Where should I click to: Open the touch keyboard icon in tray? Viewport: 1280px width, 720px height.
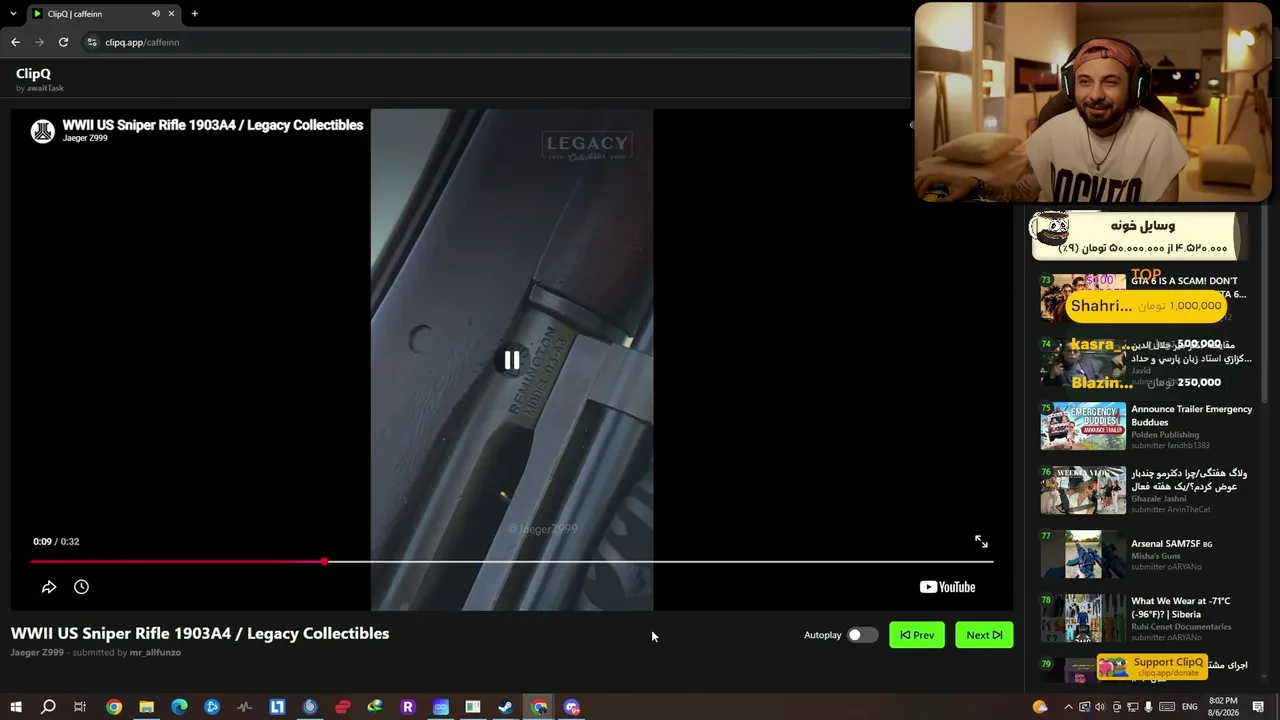coord(1167,707)
